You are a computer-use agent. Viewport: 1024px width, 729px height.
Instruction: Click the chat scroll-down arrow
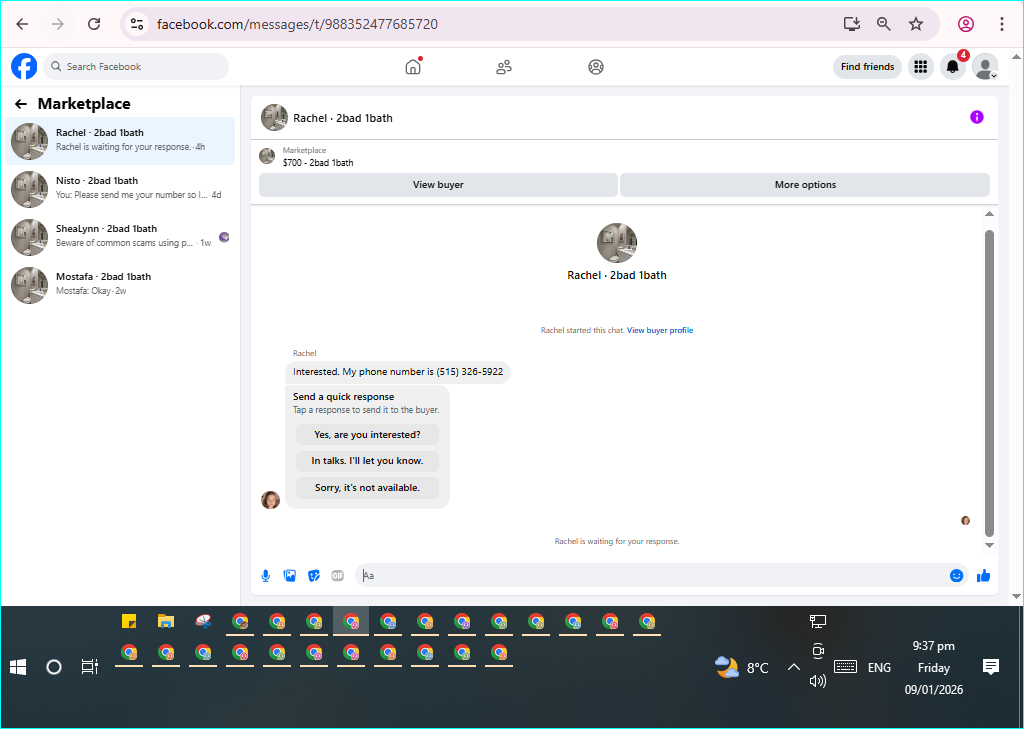[989, 545]
